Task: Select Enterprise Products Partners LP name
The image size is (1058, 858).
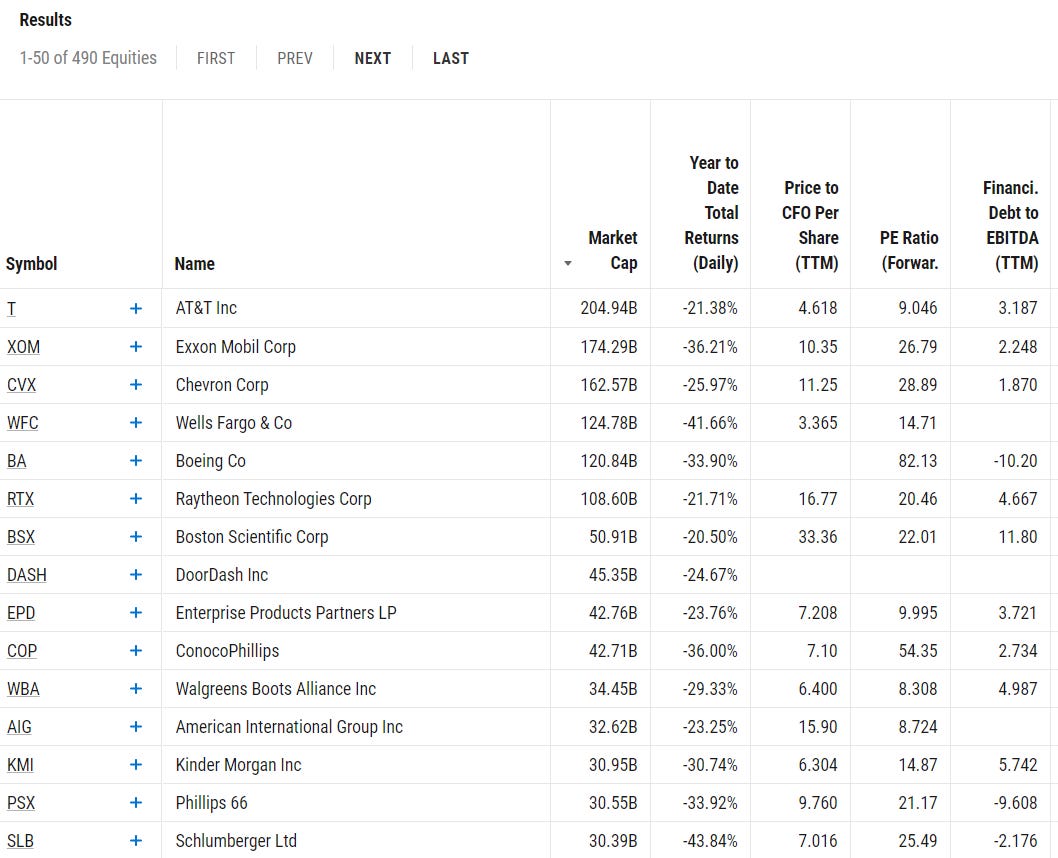Action: click(286, 612)
